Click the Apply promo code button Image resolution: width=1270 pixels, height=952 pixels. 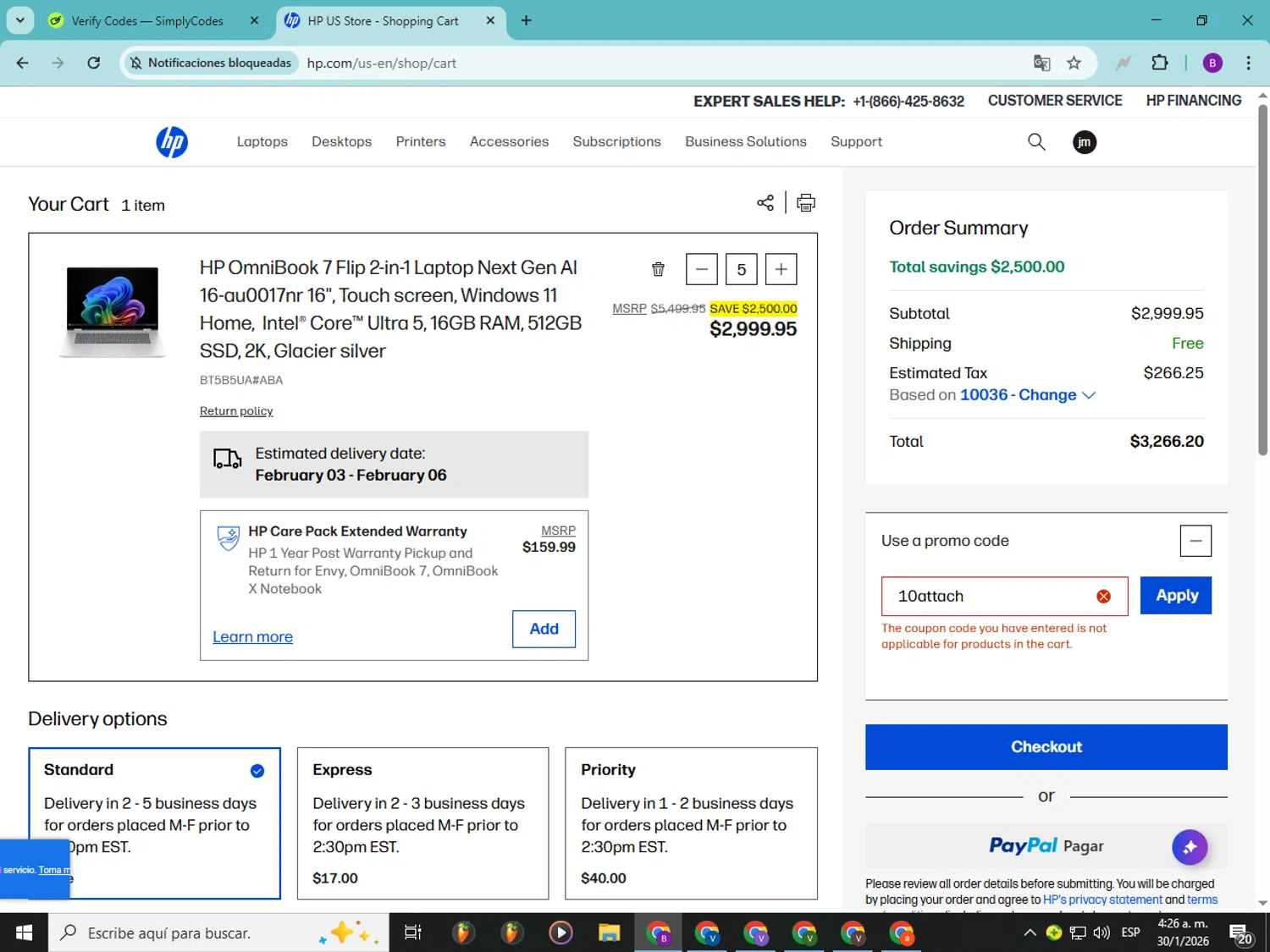click(x=1176, y=596)
